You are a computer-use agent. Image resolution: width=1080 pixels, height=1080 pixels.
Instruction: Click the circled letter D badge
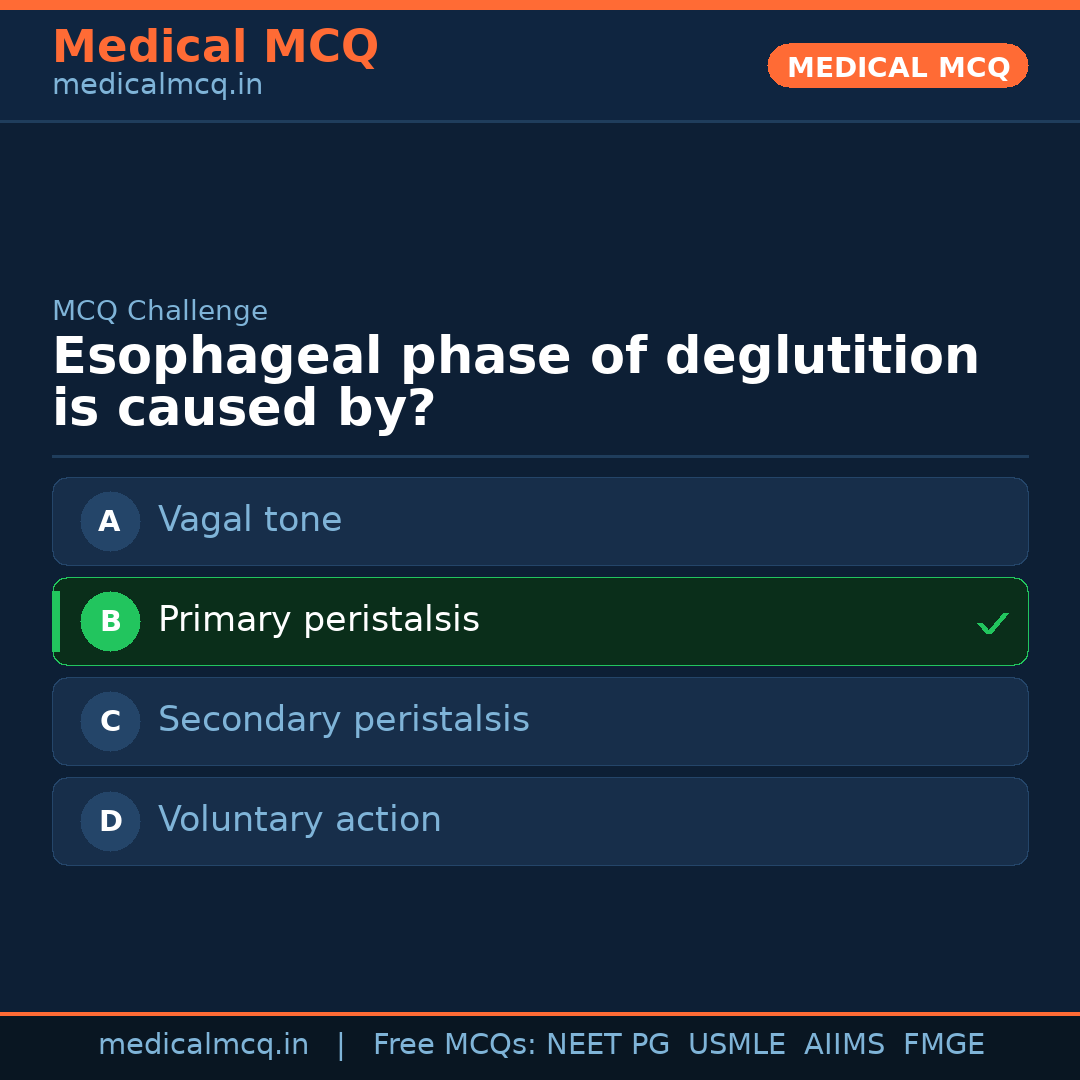(x=110, y=821)
